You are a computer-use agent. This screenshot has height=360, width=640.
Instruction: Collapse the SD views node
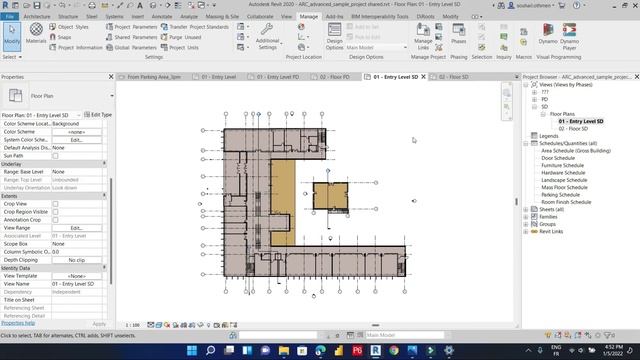coord(534,107)
